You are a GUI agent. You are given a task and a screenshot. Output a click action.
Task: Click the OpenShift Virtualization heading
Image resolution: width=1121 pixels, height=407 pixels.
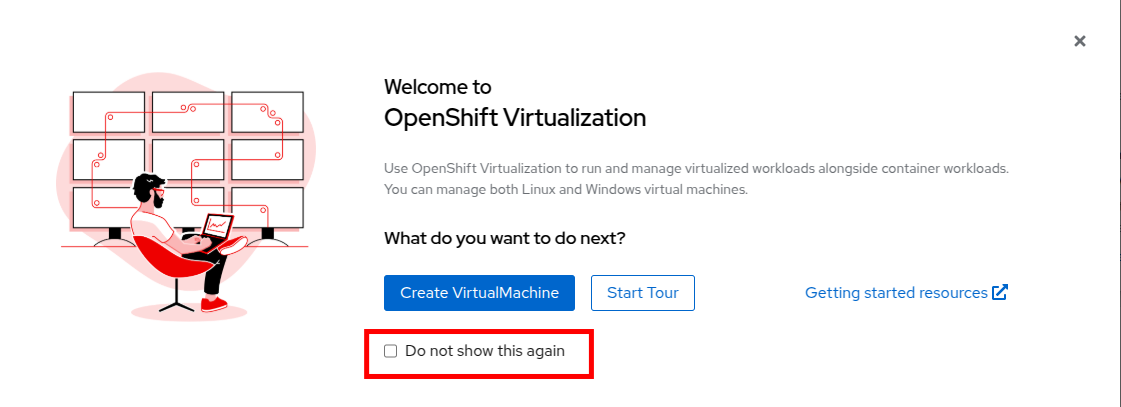click(x=515, y=118)
